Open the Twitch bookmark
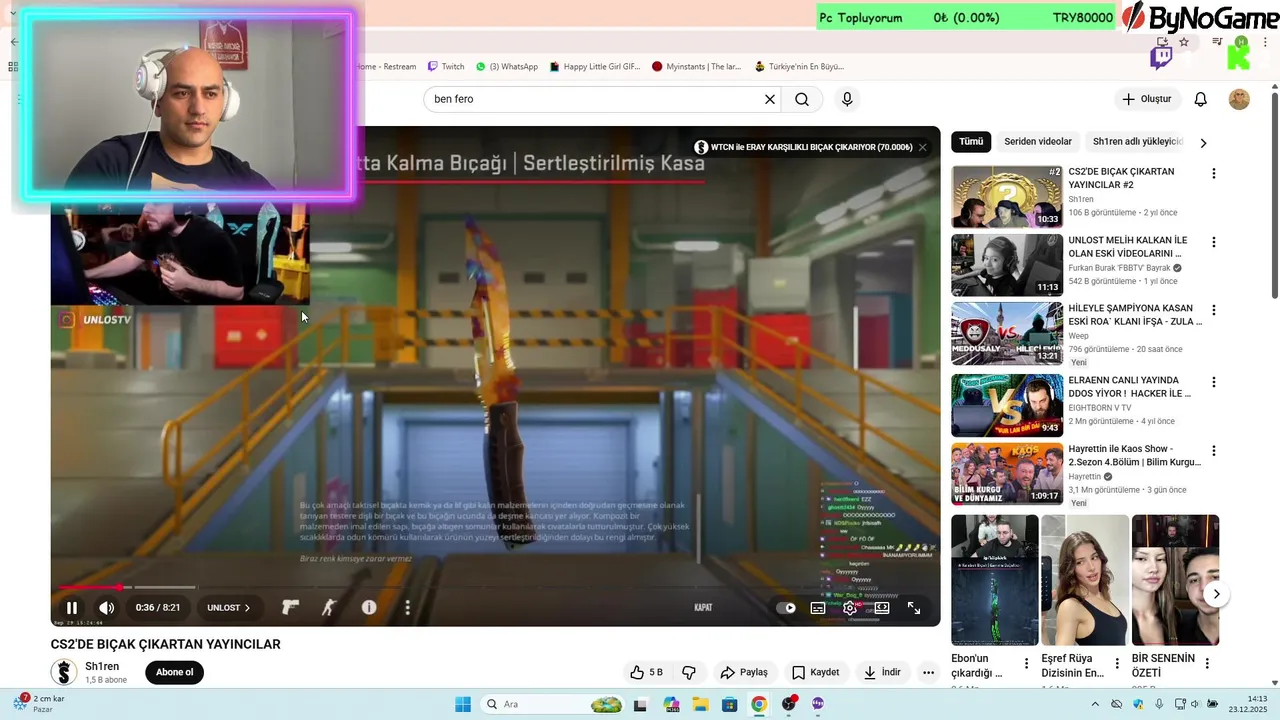 click(446, 66)
